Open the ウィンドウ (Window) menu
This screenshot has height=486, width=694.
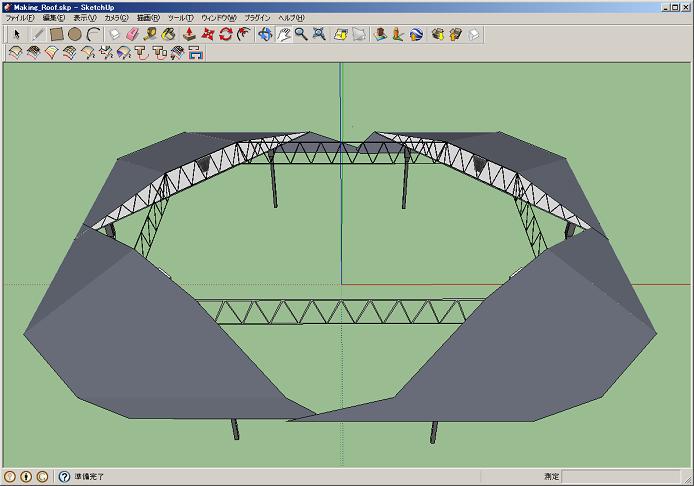[x=217, y=18]
